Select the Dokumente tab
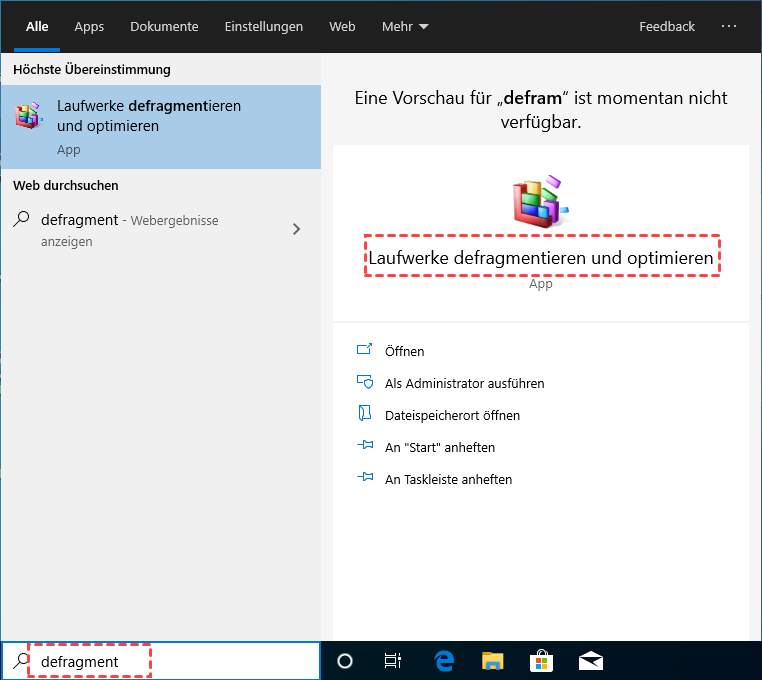 pos(164,26)
